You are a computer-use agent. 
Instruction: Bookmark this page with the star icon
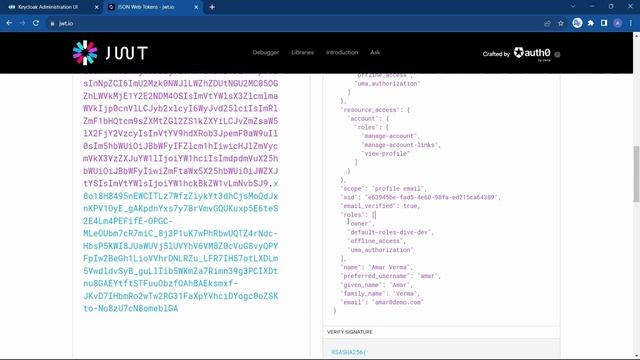click(x=561, y=23)
